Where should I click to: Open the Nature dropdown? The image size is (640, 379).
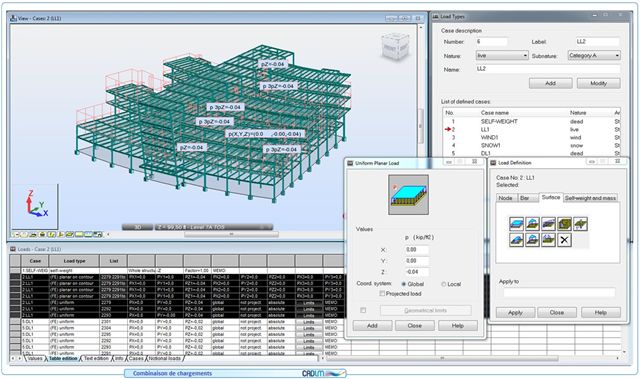(502, 55)
